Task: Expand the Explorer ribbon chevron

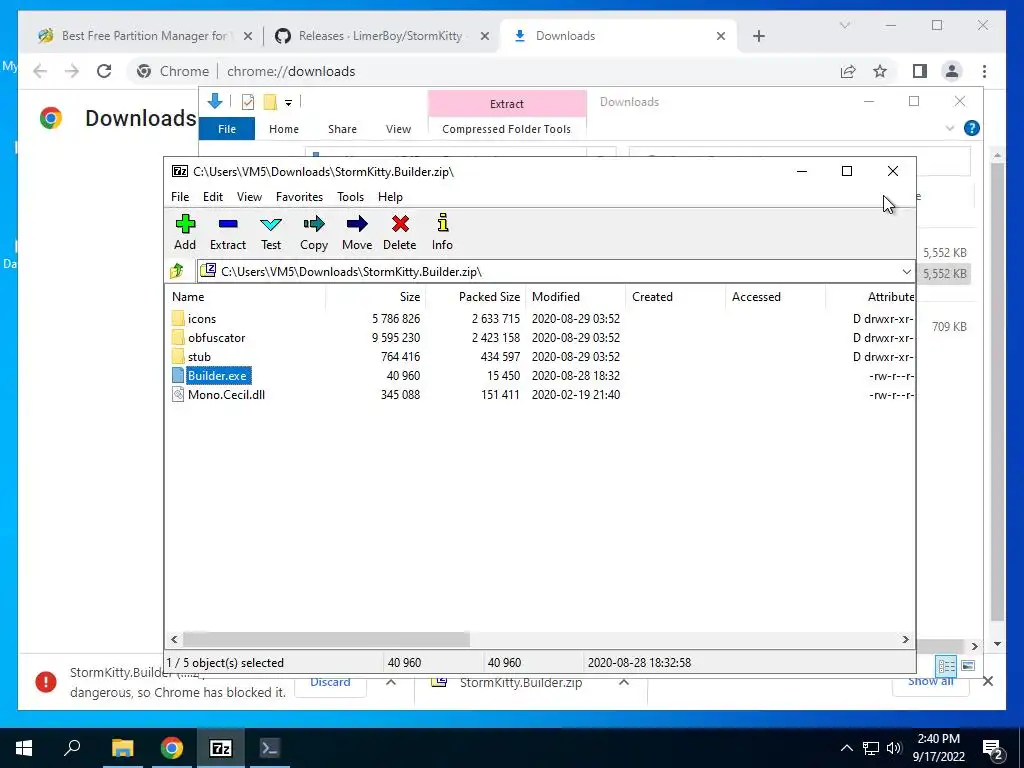Action: coord(950,129)
